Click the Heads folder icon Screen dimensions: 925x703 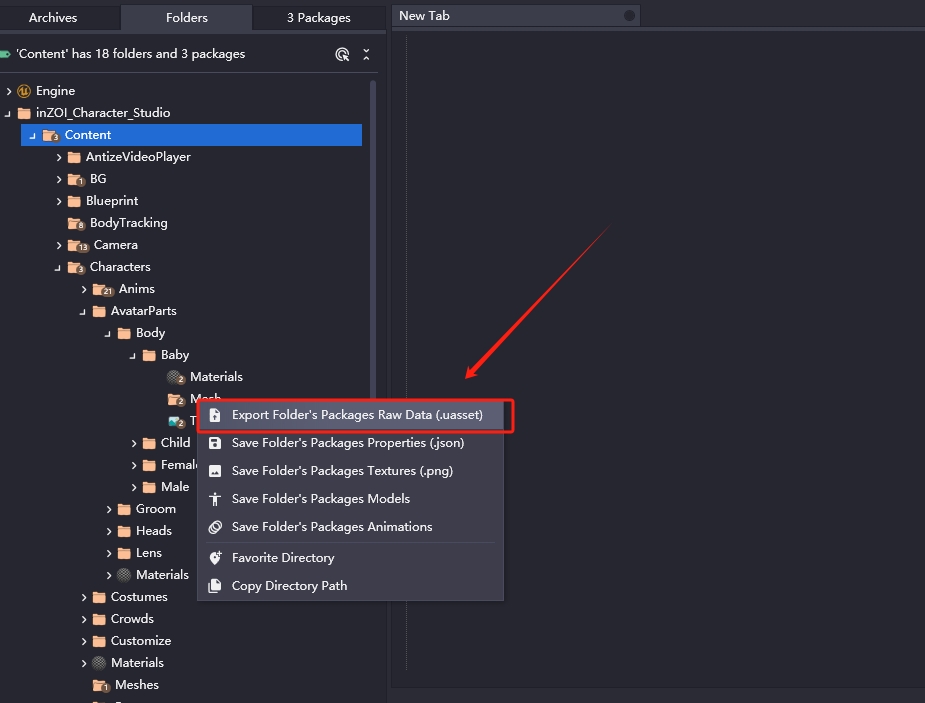[124, 531]
